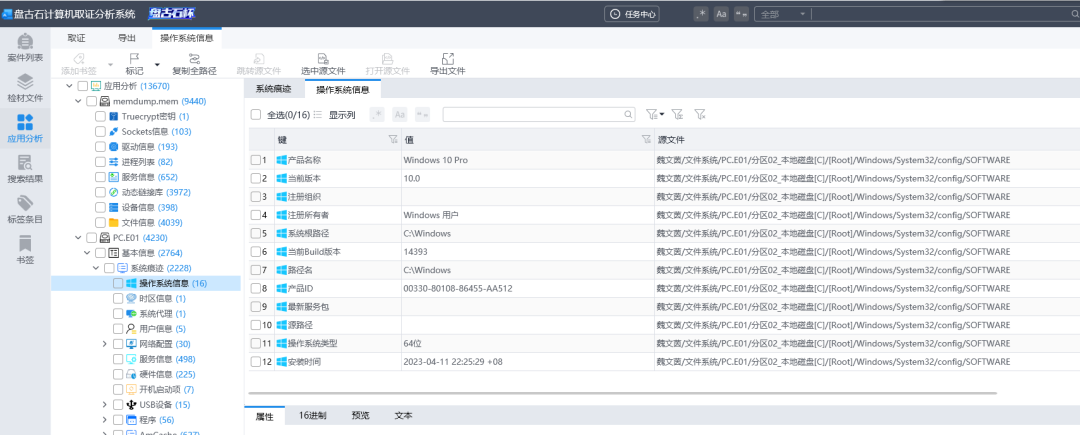
Task: Open the 全部 search scope dropdown
Action: pyautogui.click(x=782, y=14)
